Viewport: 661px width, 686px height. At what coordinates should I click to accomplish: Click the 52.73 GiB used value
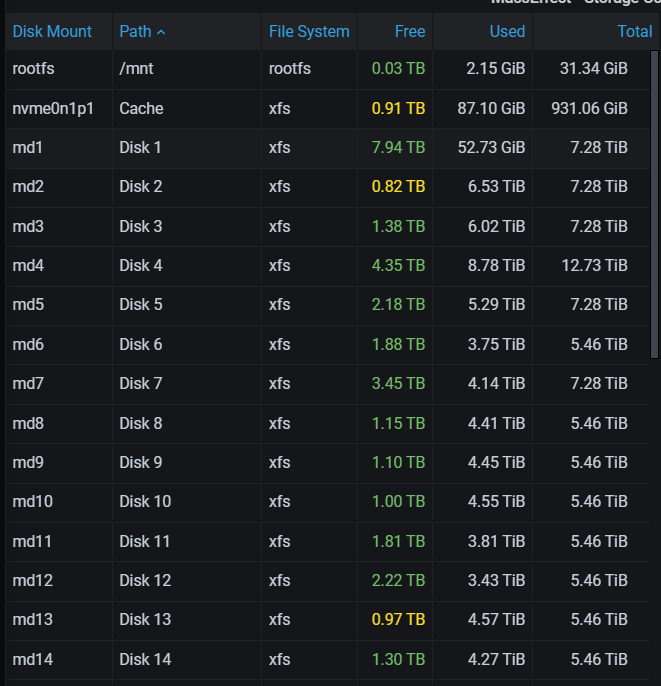point(491,147)
